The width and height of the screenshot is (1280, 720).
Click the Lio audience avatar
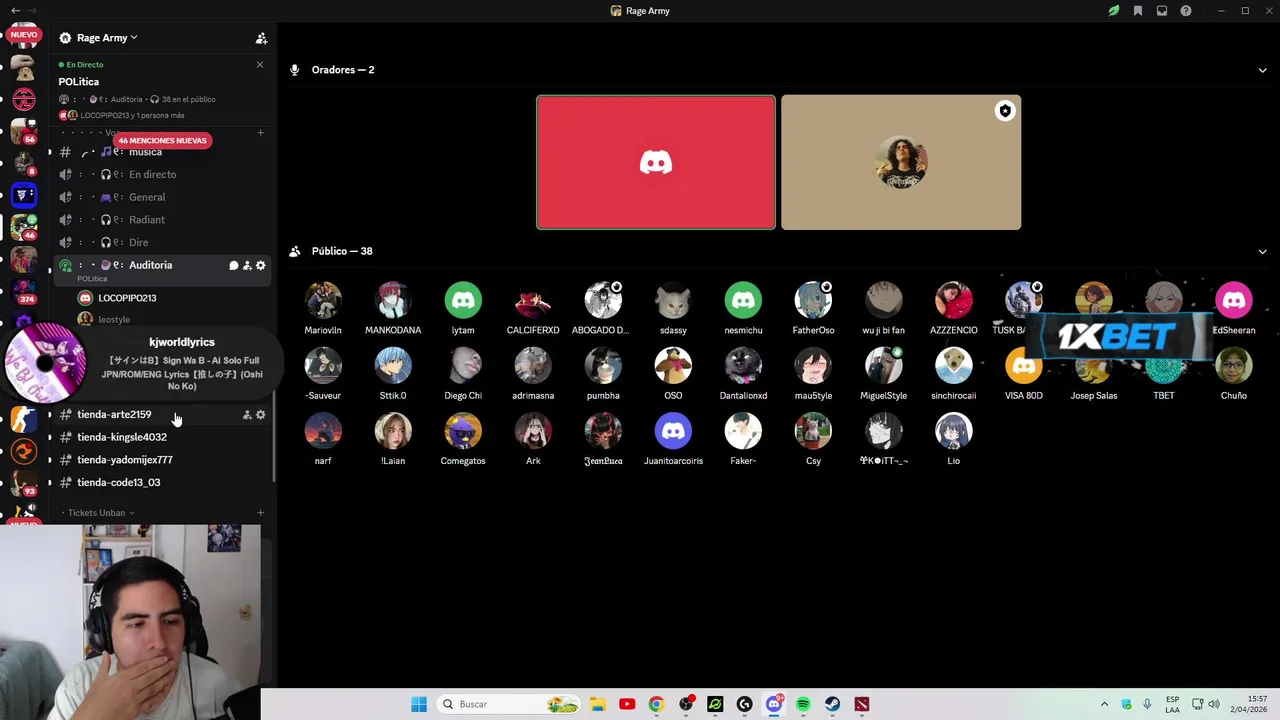(x=953, y=431)
